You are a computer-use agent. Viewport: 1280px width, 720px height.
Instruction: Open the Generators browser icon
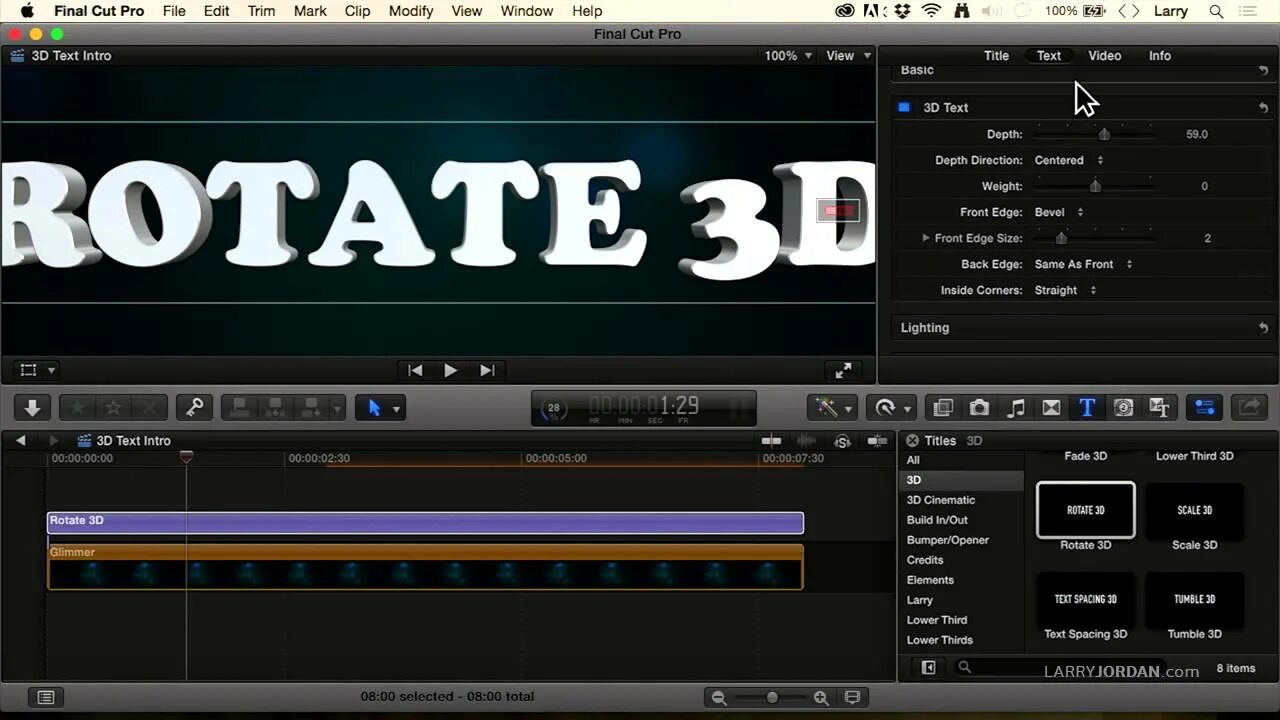coord(1123,408)
